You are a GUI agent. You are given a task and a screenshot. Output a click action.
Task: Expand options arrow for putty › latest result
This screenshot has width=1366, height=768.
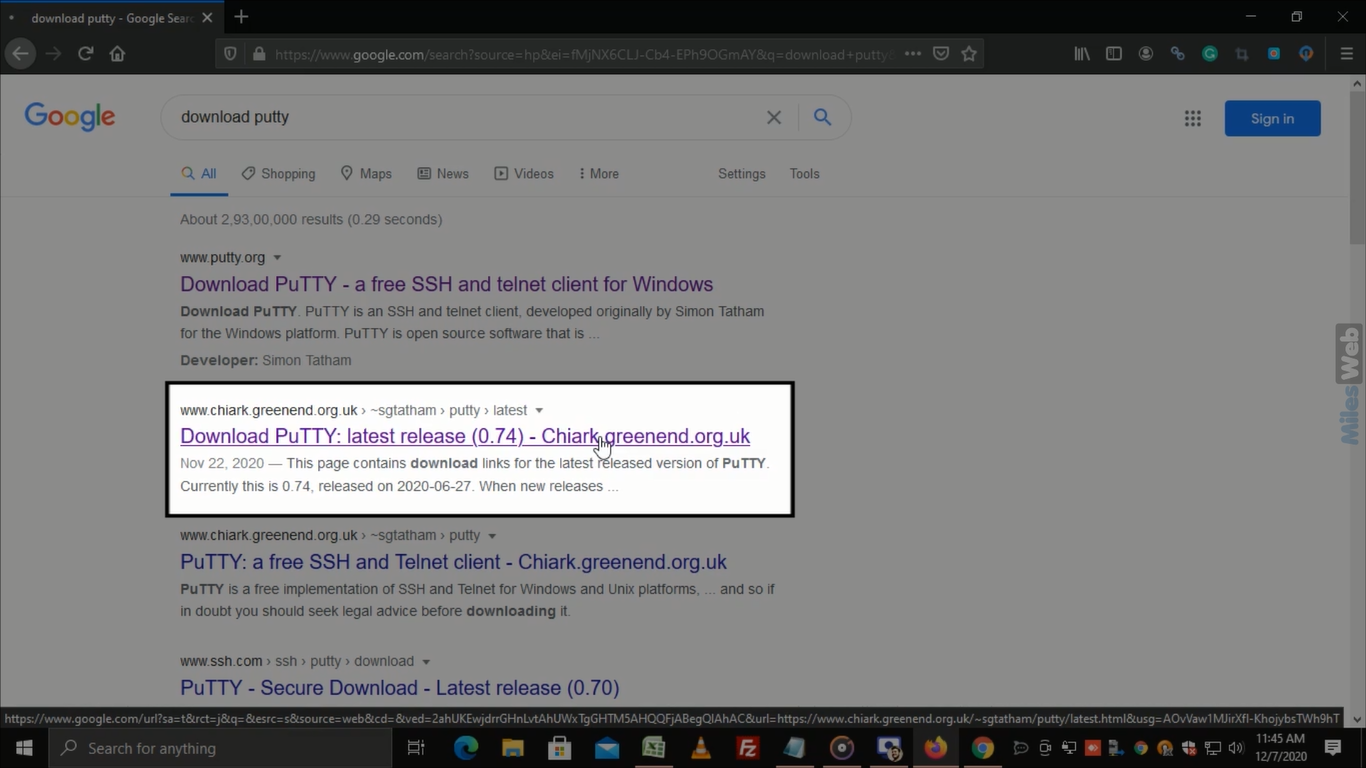coord(539,411)
